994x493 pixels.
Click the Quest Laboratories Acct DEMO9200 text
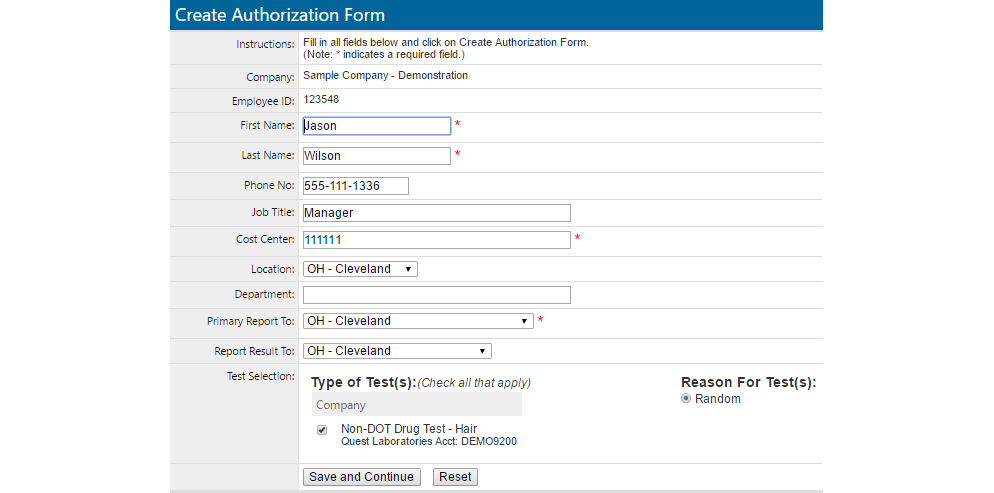(429, 441)
